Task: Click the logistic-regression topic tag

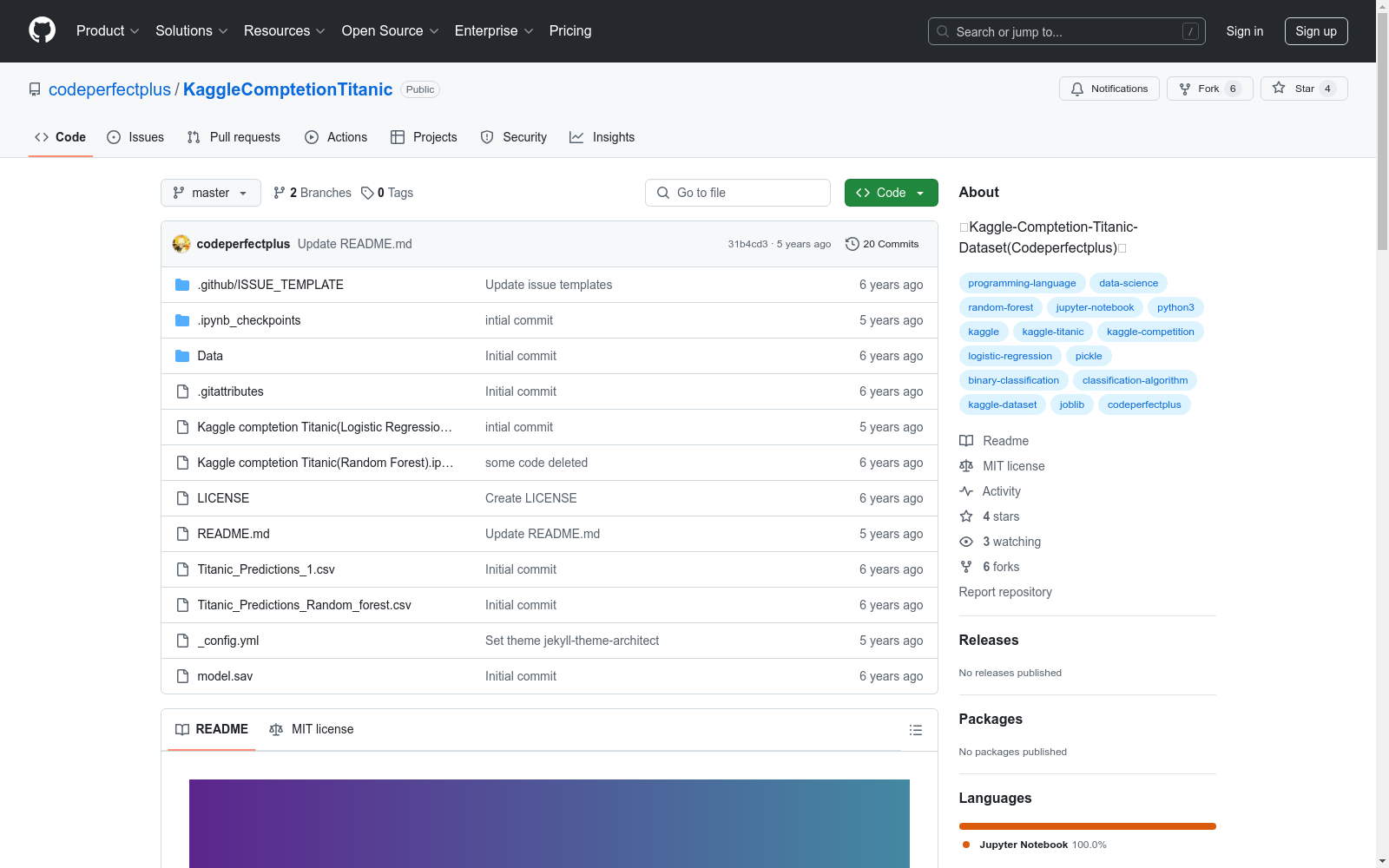Action: point(1010,356)
